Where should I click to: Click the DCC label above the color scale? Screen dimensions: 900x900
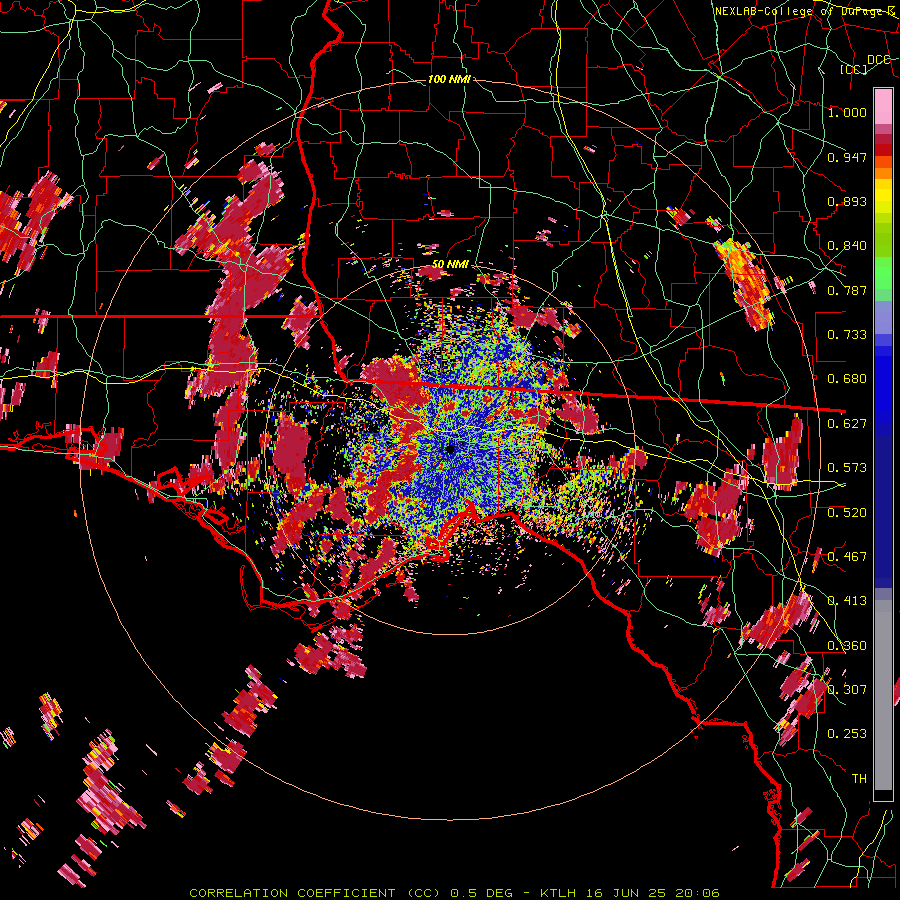(879, 60)
